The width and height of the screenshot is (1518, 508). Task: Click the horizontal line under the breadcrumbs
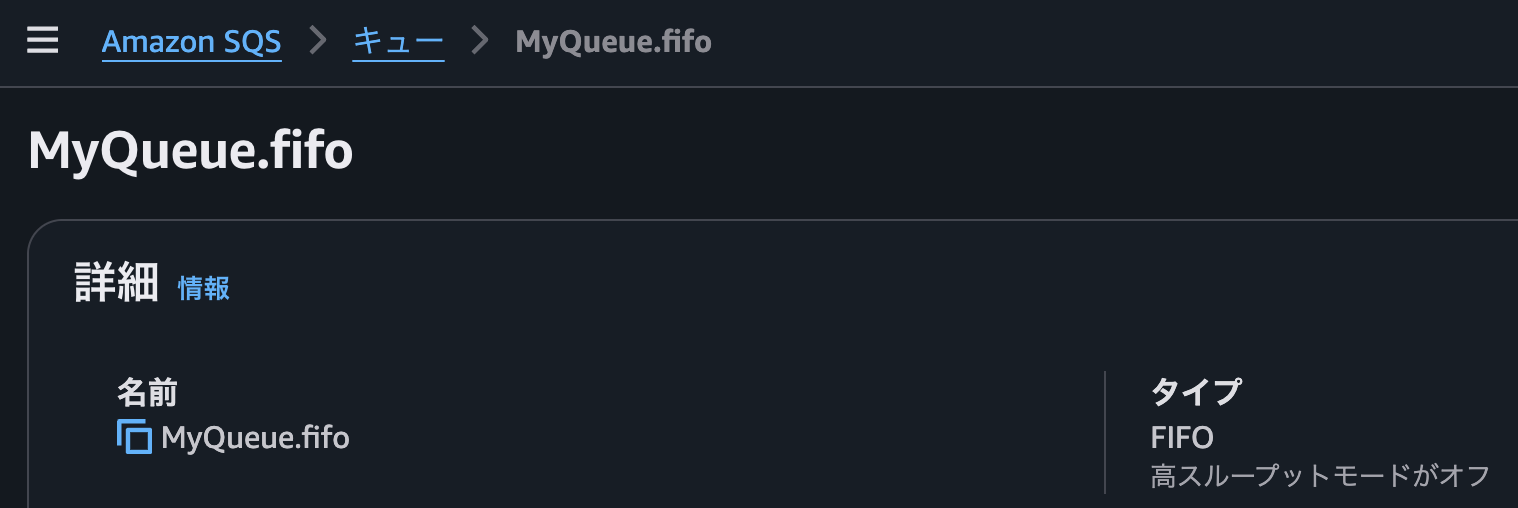760,88
